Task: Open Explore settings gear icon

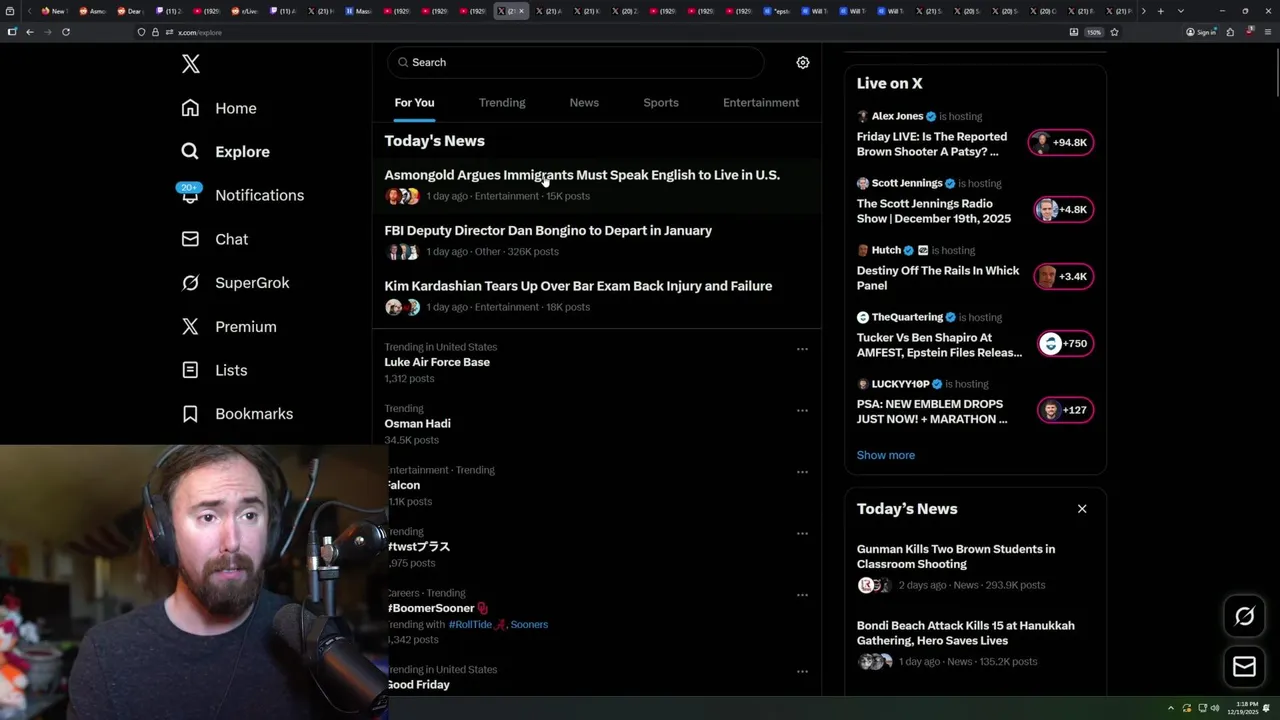Action: (x=802, y=62)
